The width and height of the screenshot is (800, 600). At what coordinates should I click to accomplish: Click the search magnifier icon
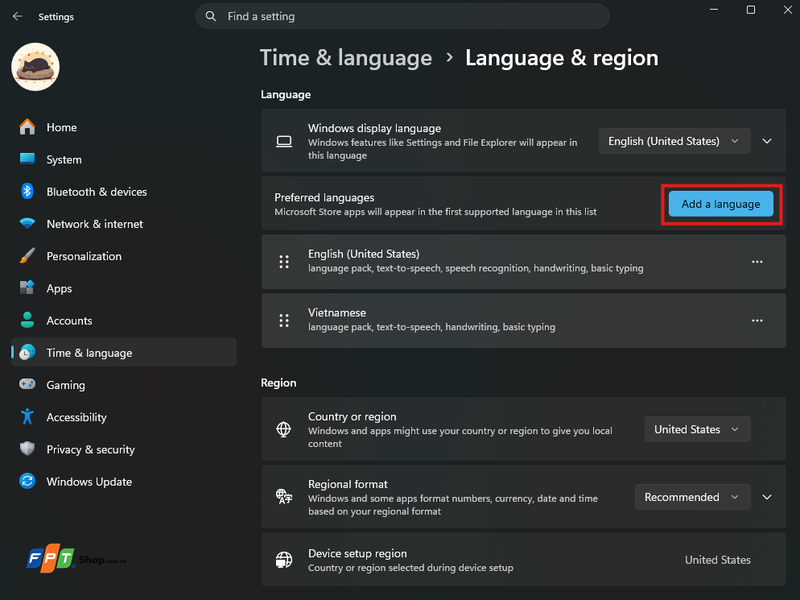point(211,16)
